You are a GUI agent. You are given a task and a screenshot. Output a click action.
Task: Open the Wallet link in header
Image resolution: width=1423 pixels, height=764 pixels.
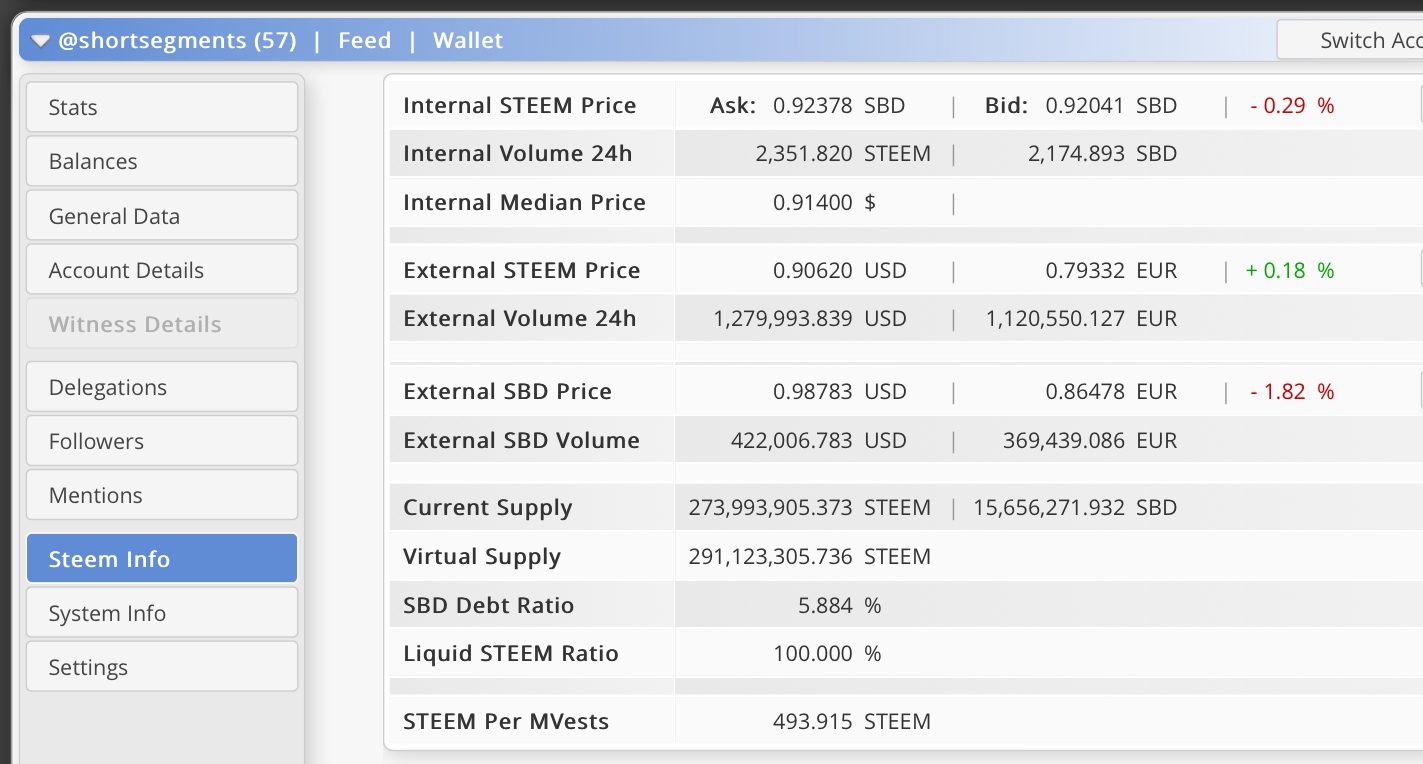[x=468, y=41]
